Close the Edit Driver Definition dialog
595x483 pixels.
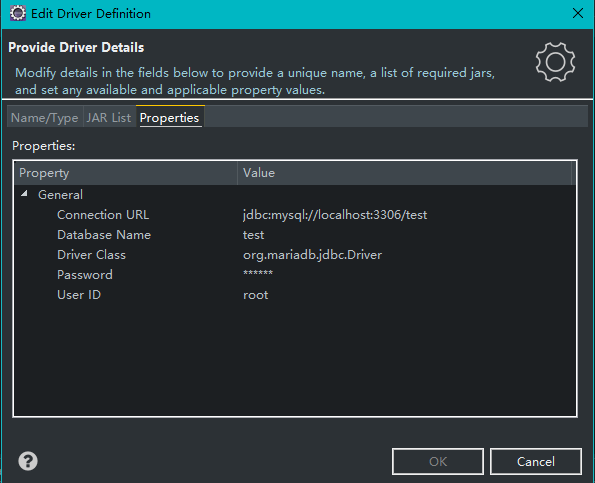[578, 13]
